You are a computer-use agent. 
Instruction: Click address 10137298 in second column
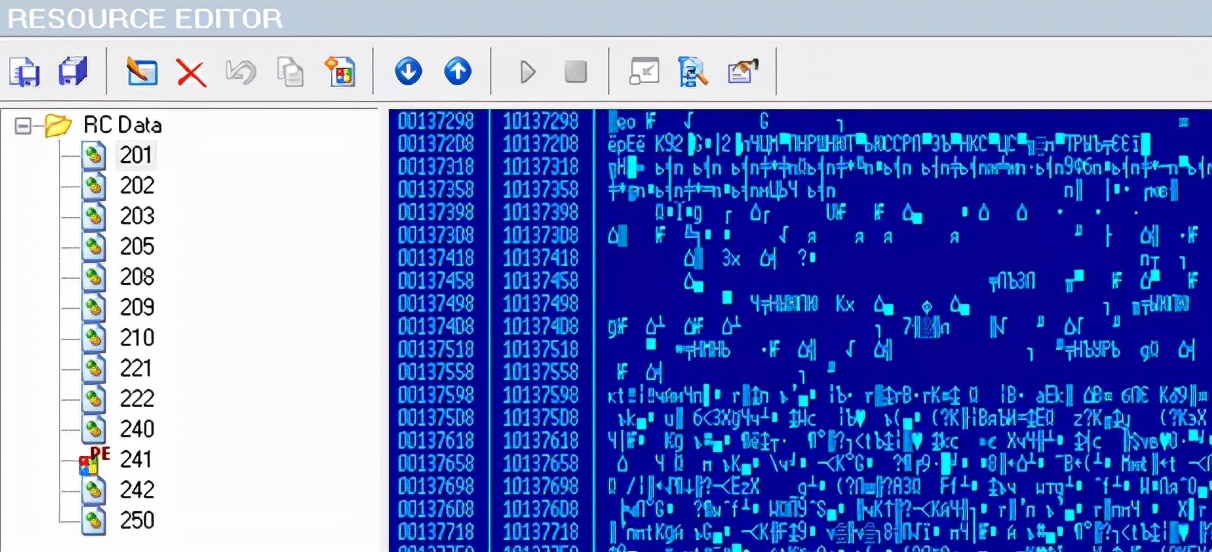click(x=540, y=121)
